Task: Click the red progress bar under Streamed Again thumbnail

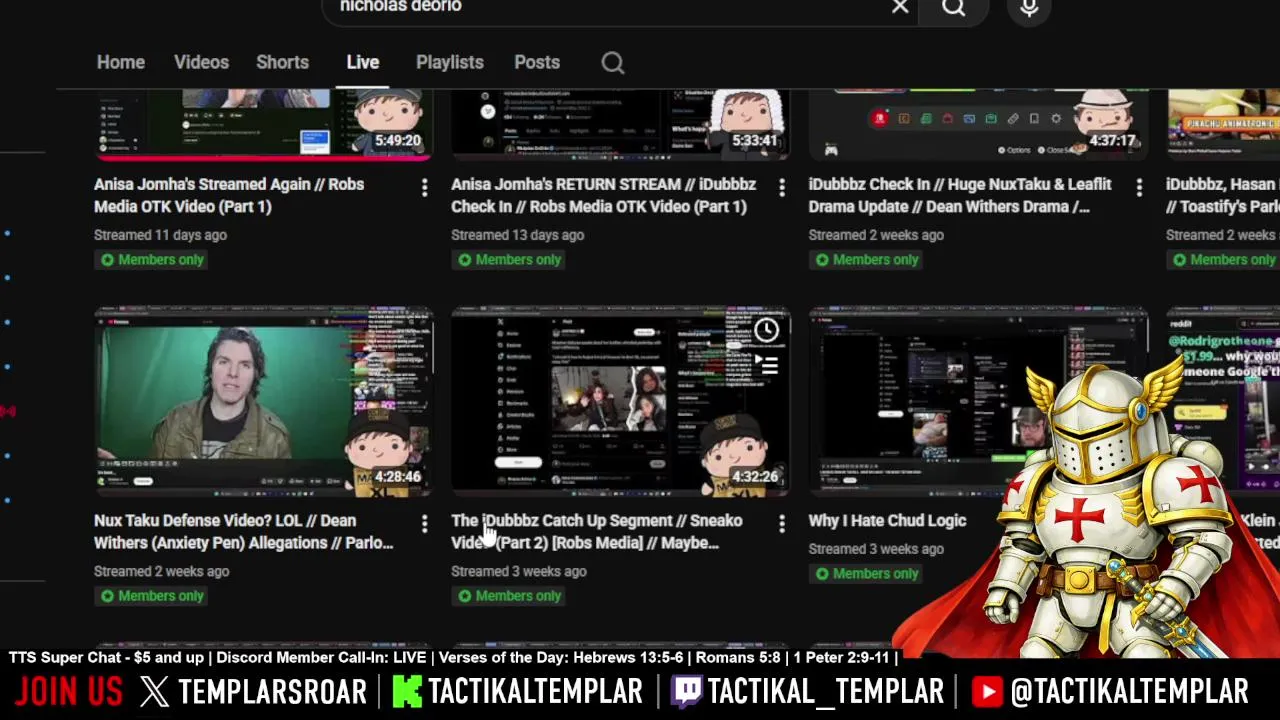Action: click(264, 157)
